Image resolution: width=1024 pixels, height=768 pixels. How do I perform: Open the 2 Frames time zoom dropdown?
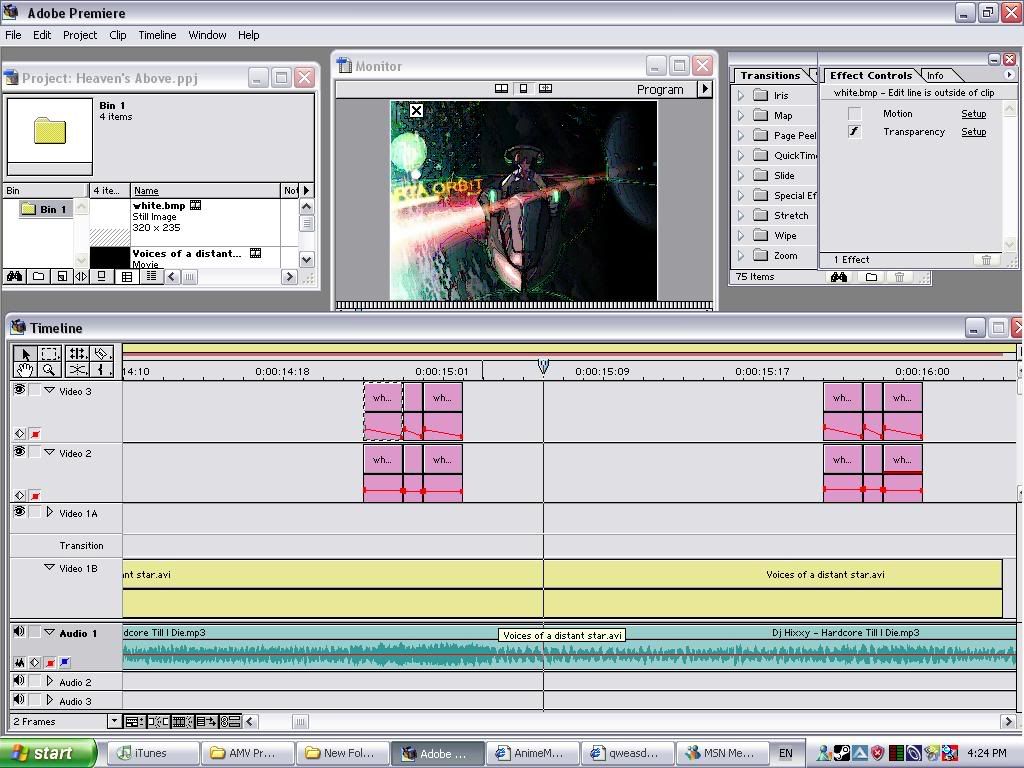point(114,721)
